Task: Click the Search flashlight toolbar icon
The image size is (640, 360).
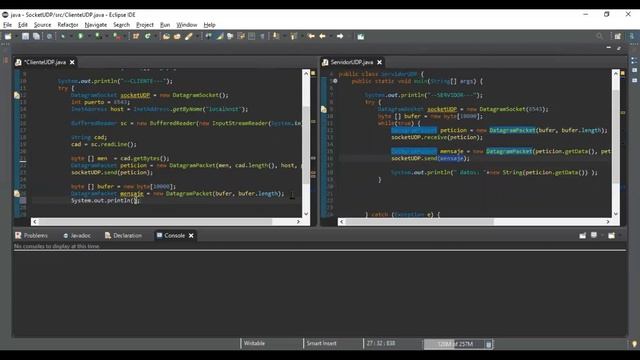Action: coord(189,36)
